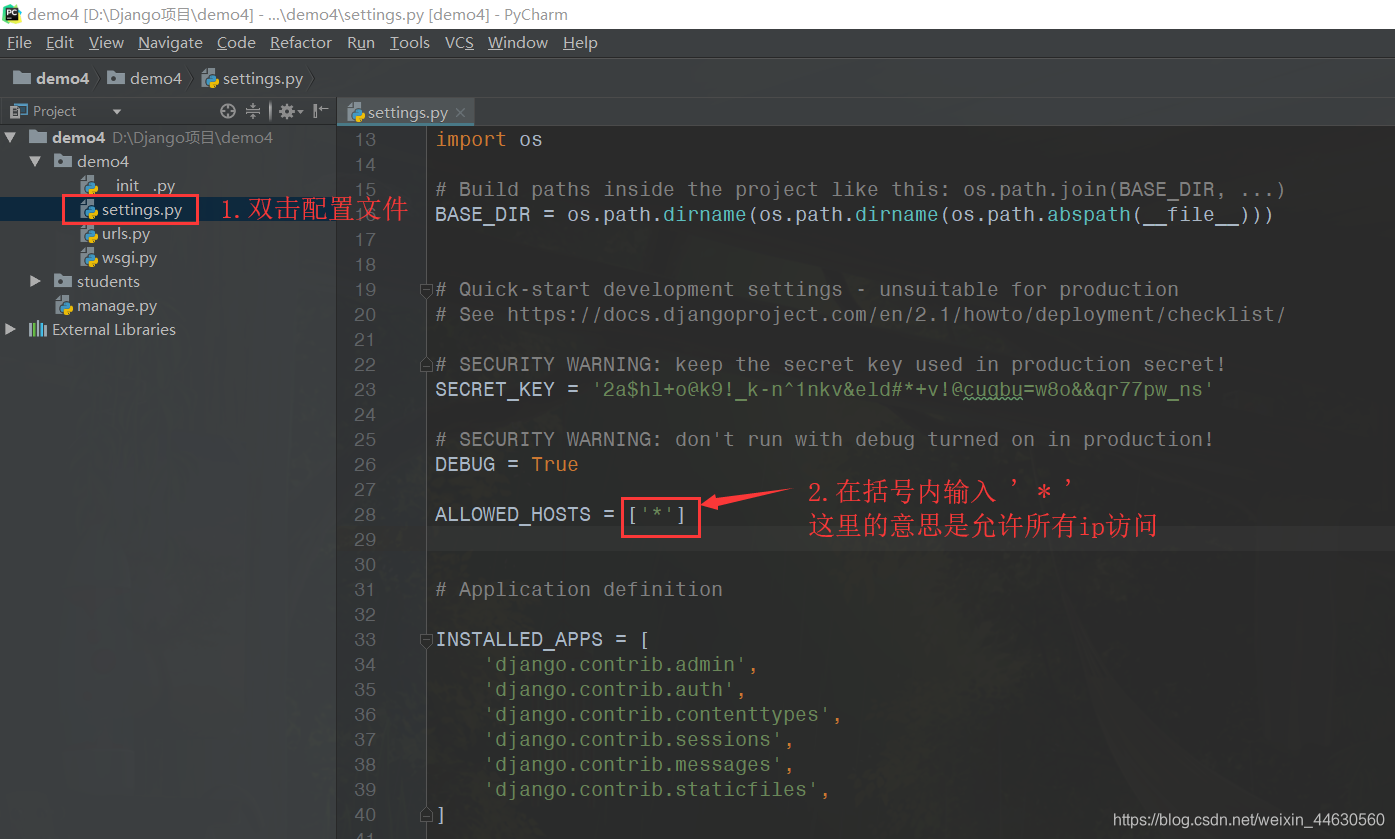Open the File menu

tap(19, 42)
